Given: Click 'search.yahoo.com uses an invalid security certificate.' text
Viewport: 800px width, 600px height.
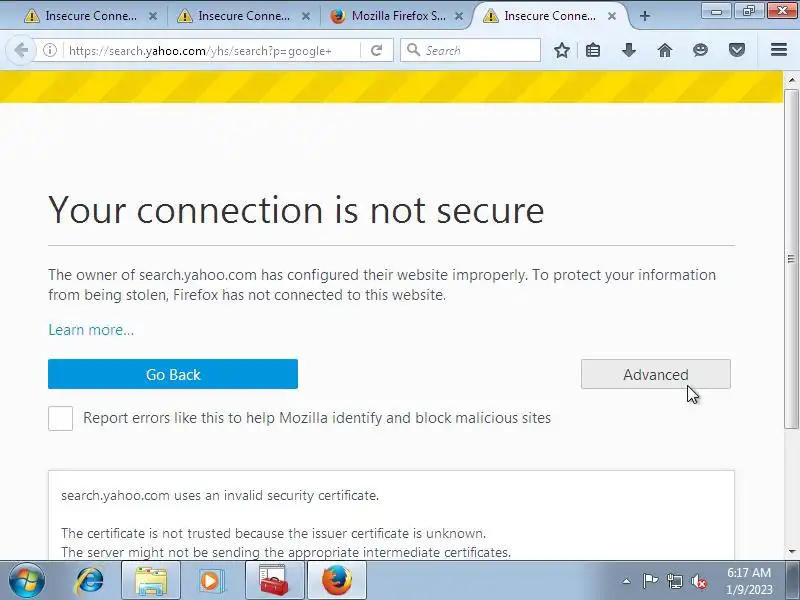Looking at the screenshot, I should click(220, 495).
